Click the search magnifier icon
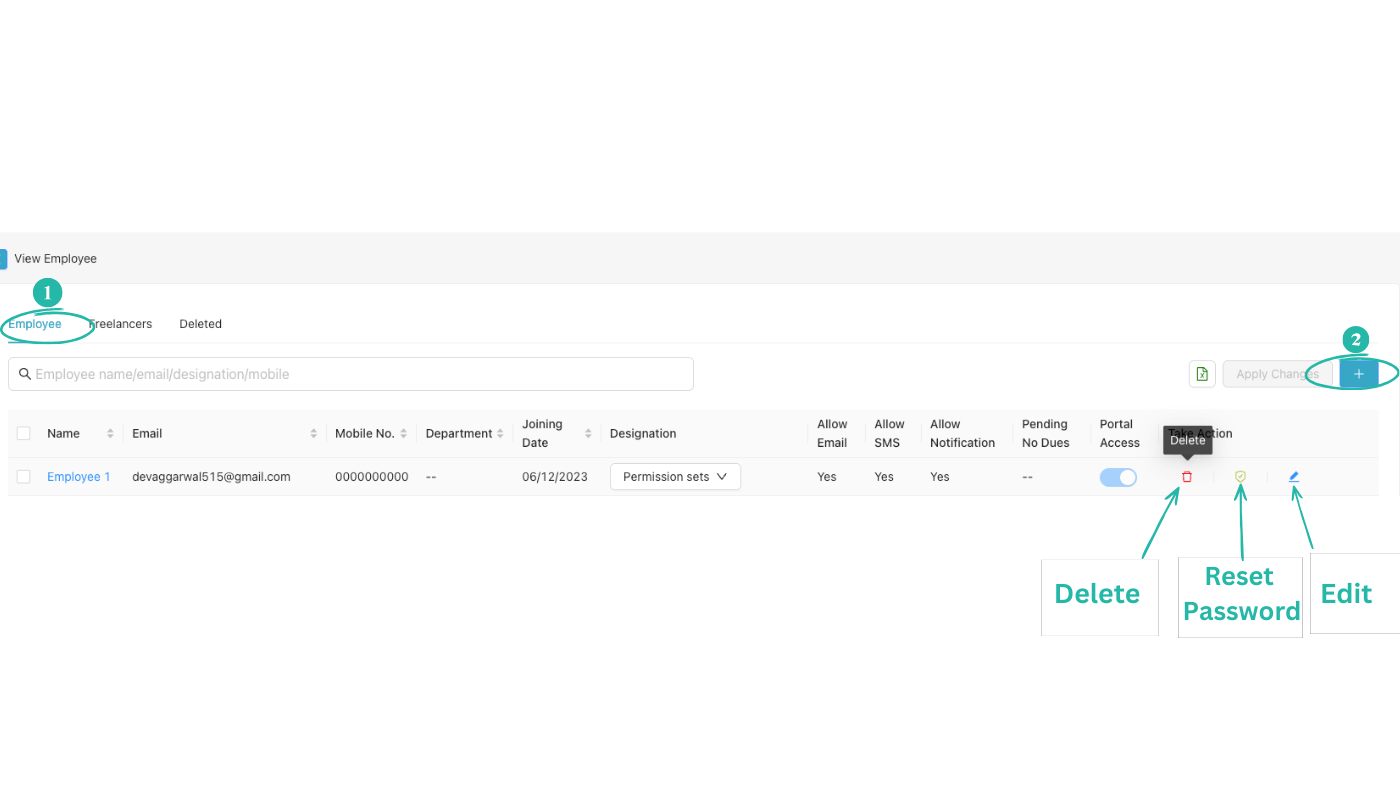The image size is (1400, 800). [25, 373]
